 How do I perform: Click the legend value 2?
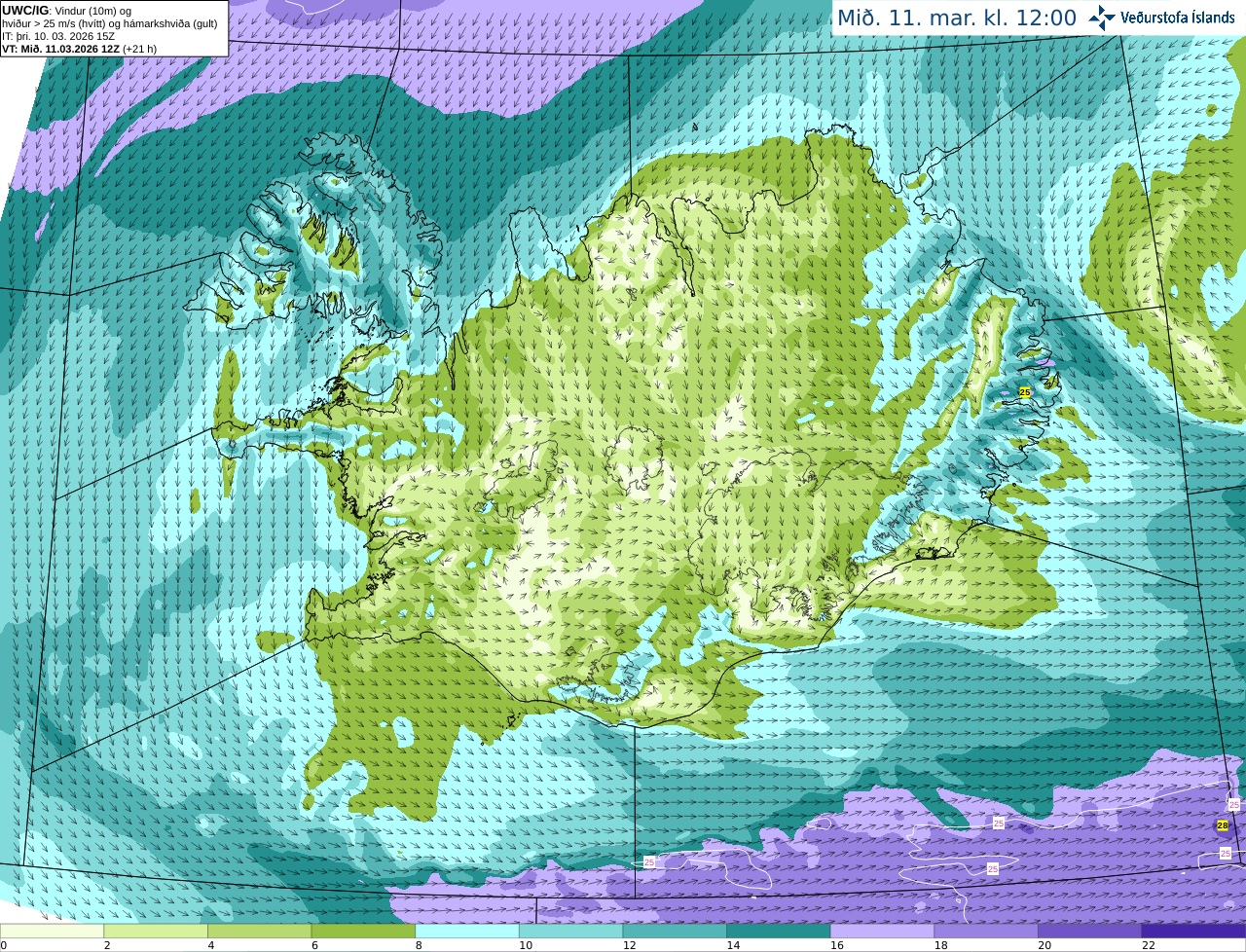coord(107,945)
